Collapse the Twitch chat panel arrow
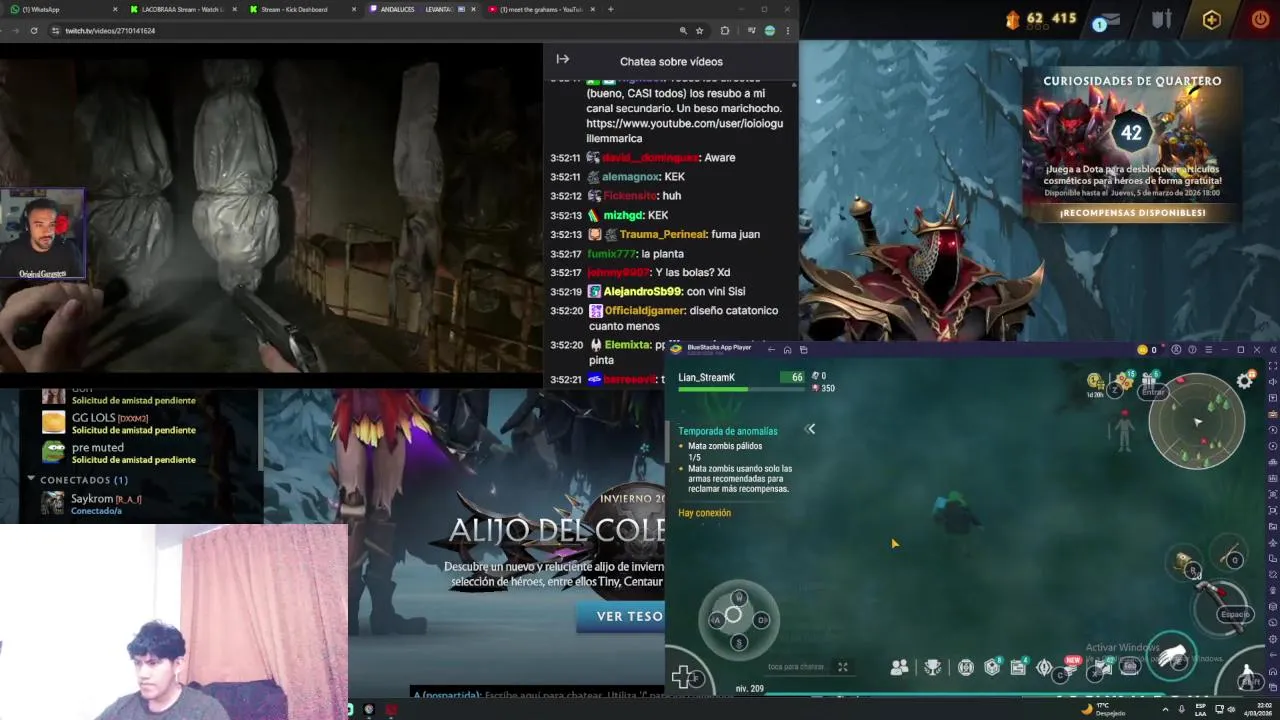This screenshot has width=1280, height=720. [x=562, y=60]
